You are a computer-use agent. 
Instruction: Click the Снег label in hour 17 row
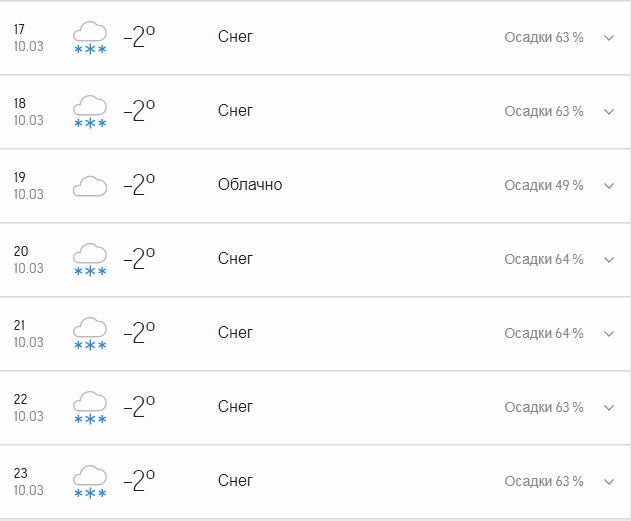235,37
